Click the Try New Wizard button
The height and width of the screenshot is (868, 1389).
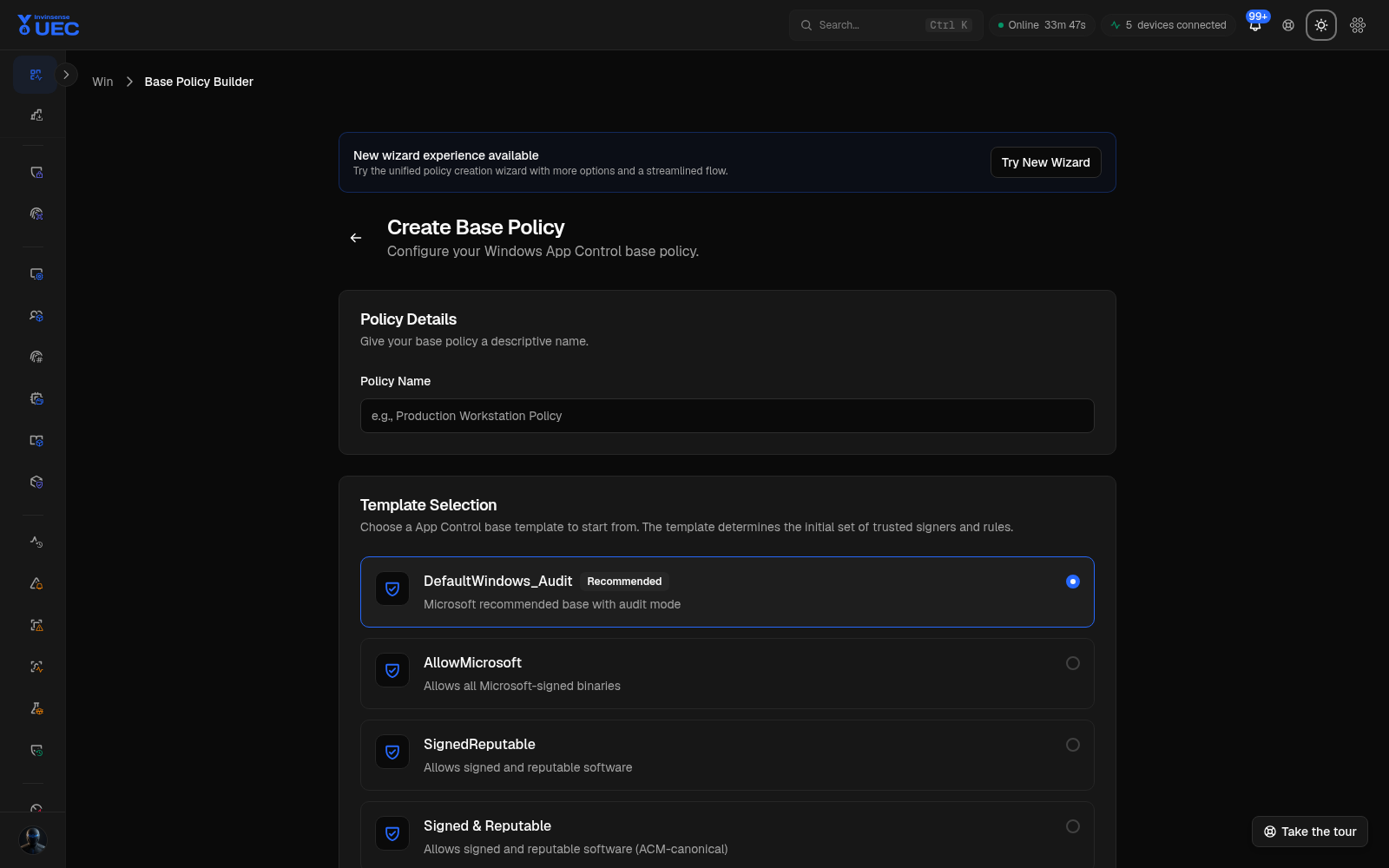(x=1045, y=162)
